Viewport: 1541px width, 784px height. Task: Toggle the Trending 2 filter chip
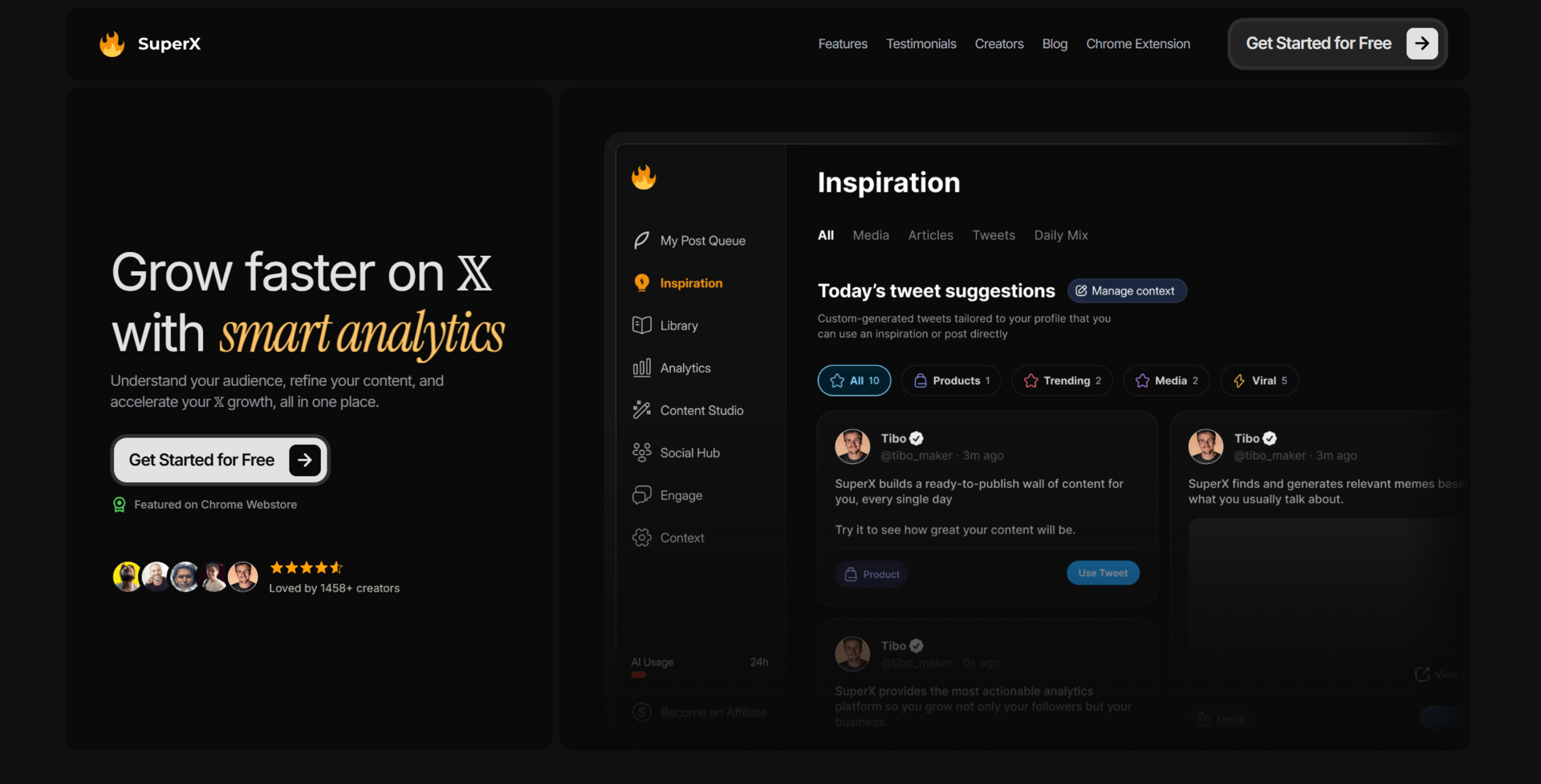(x=1062, y=380)
